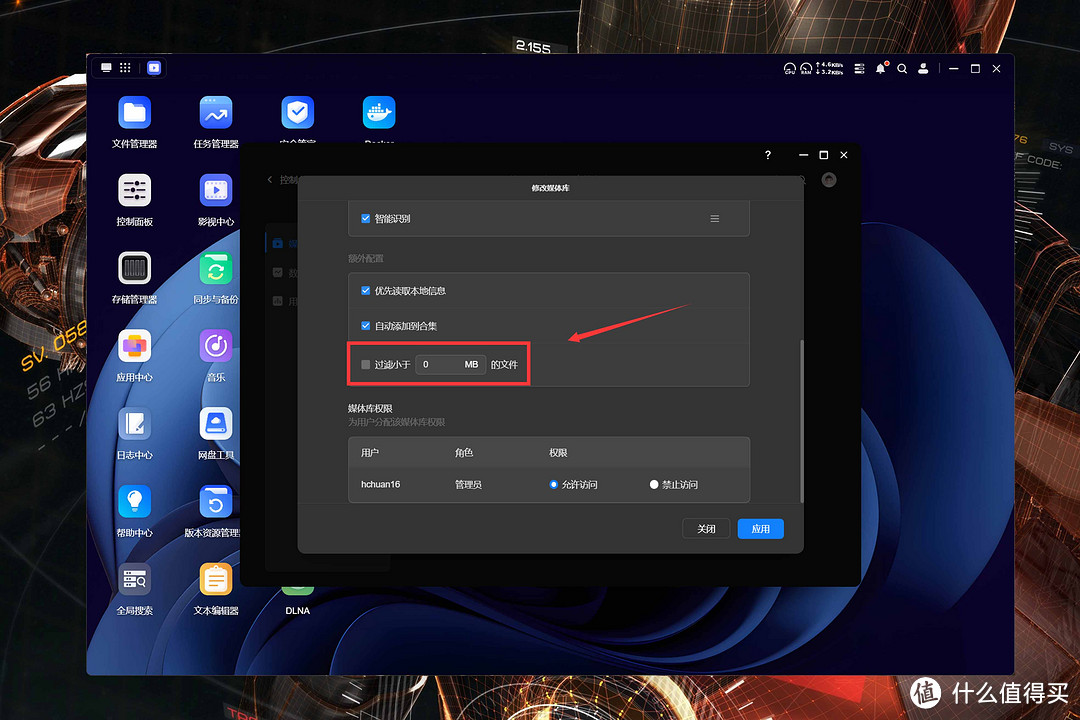Open the 影视中心 app from the desktop
Screen dimensions: 1080x720
[x=215, y=192]
